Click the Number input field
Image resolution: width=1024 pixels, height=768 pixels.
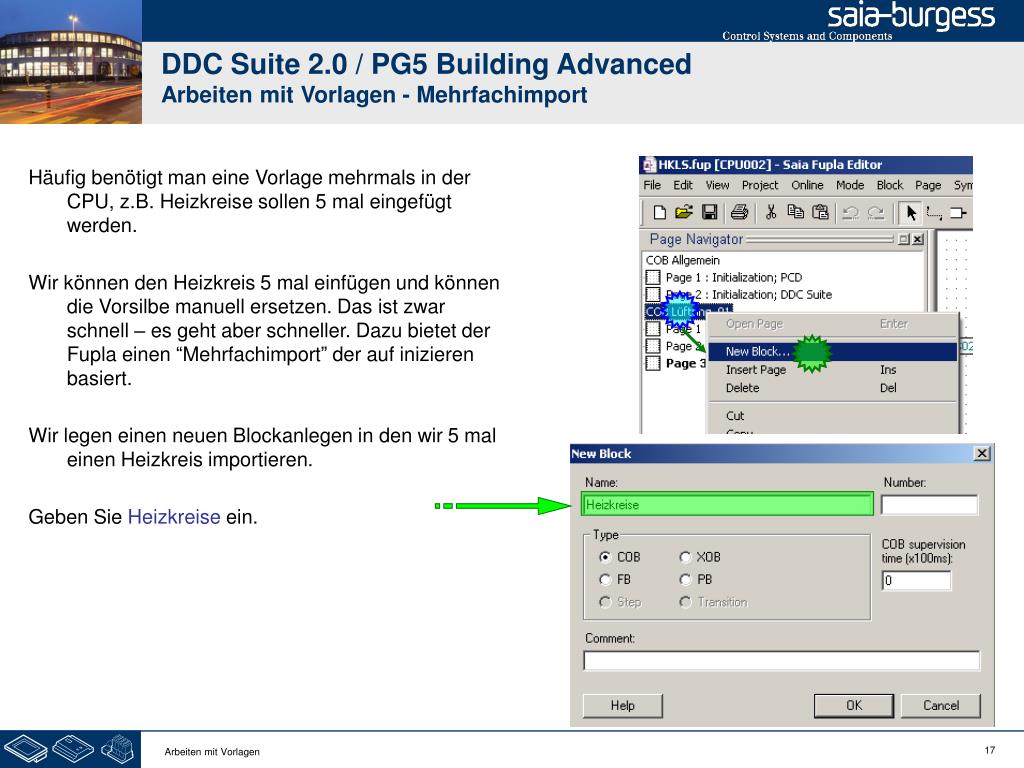(929, 504)
